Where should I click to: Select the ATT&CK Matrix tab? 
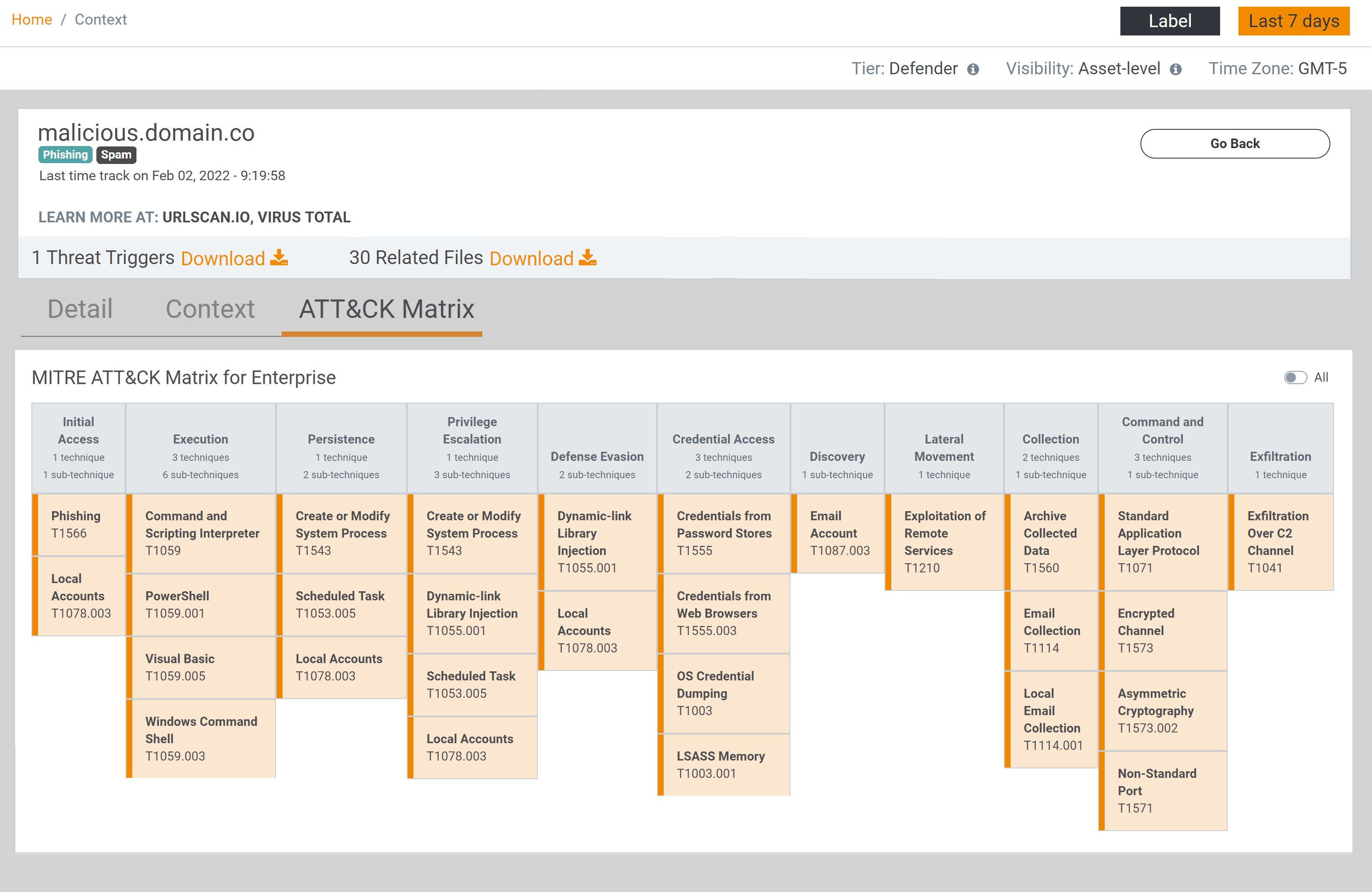pyautogui.click(x=386, y=309)
